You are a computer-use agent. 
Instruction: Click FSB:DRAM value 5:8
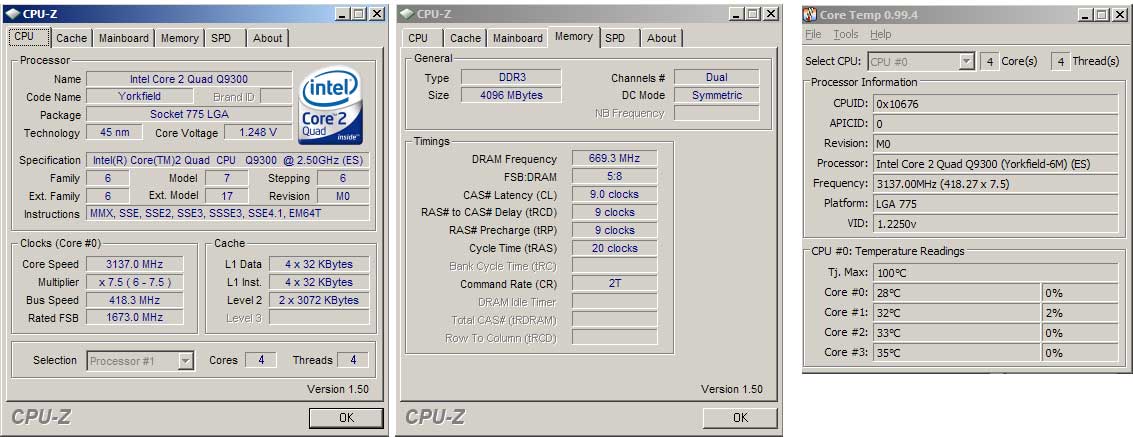[x=614, y=176]
